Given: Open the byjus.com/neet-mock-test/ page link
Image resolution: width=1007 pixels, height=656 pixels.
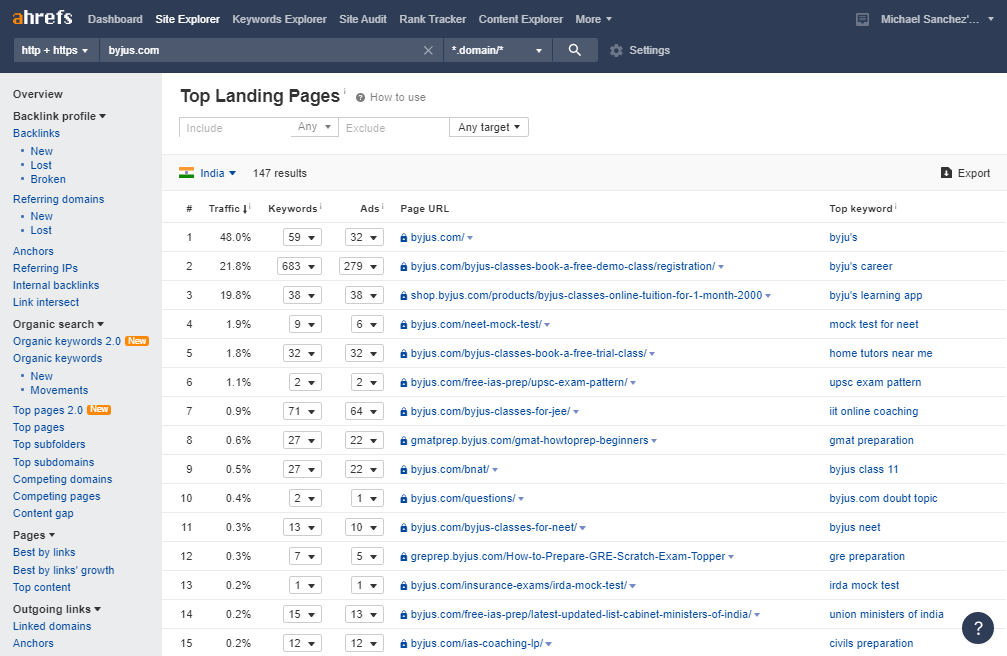Looking at the screenshot, I should (x=476, y=324).
